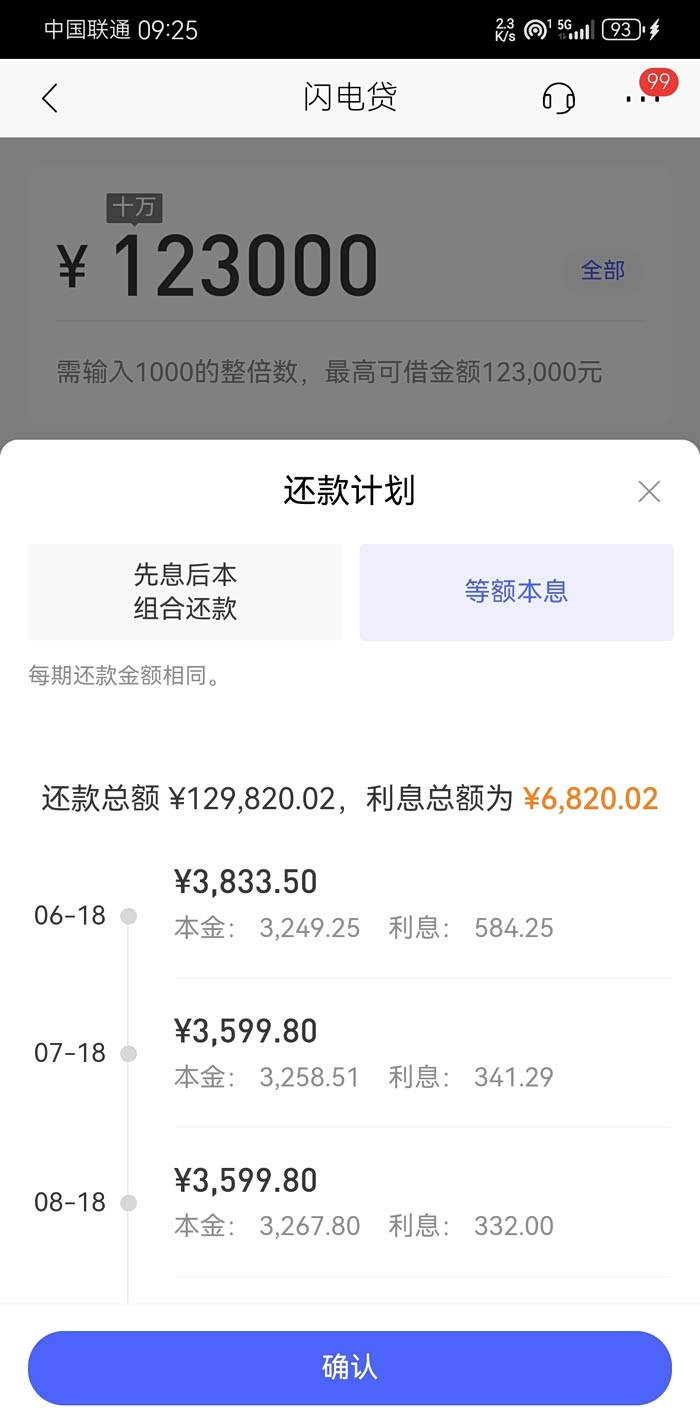Open the 08-18 ¥3,599.80 installment row
The width and height of the screenshot is (700, 1428).
pos(422,1201)
